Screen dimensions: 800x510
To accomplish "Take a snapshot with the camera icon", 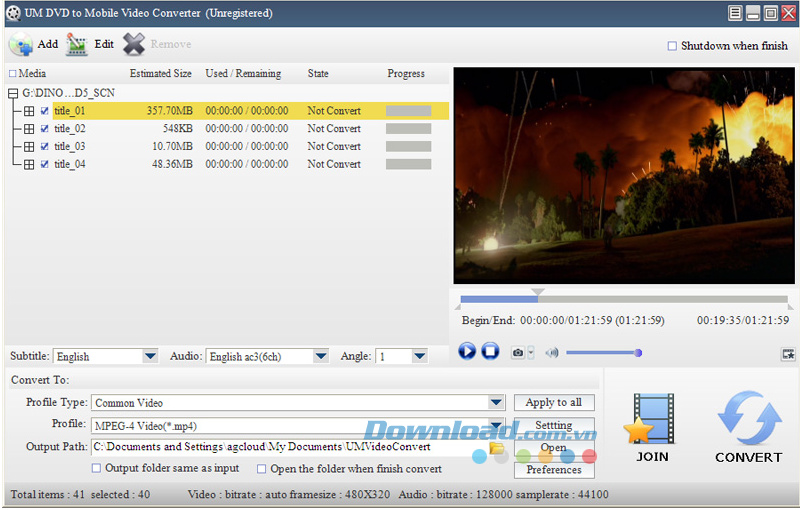I will coord(517,352).
